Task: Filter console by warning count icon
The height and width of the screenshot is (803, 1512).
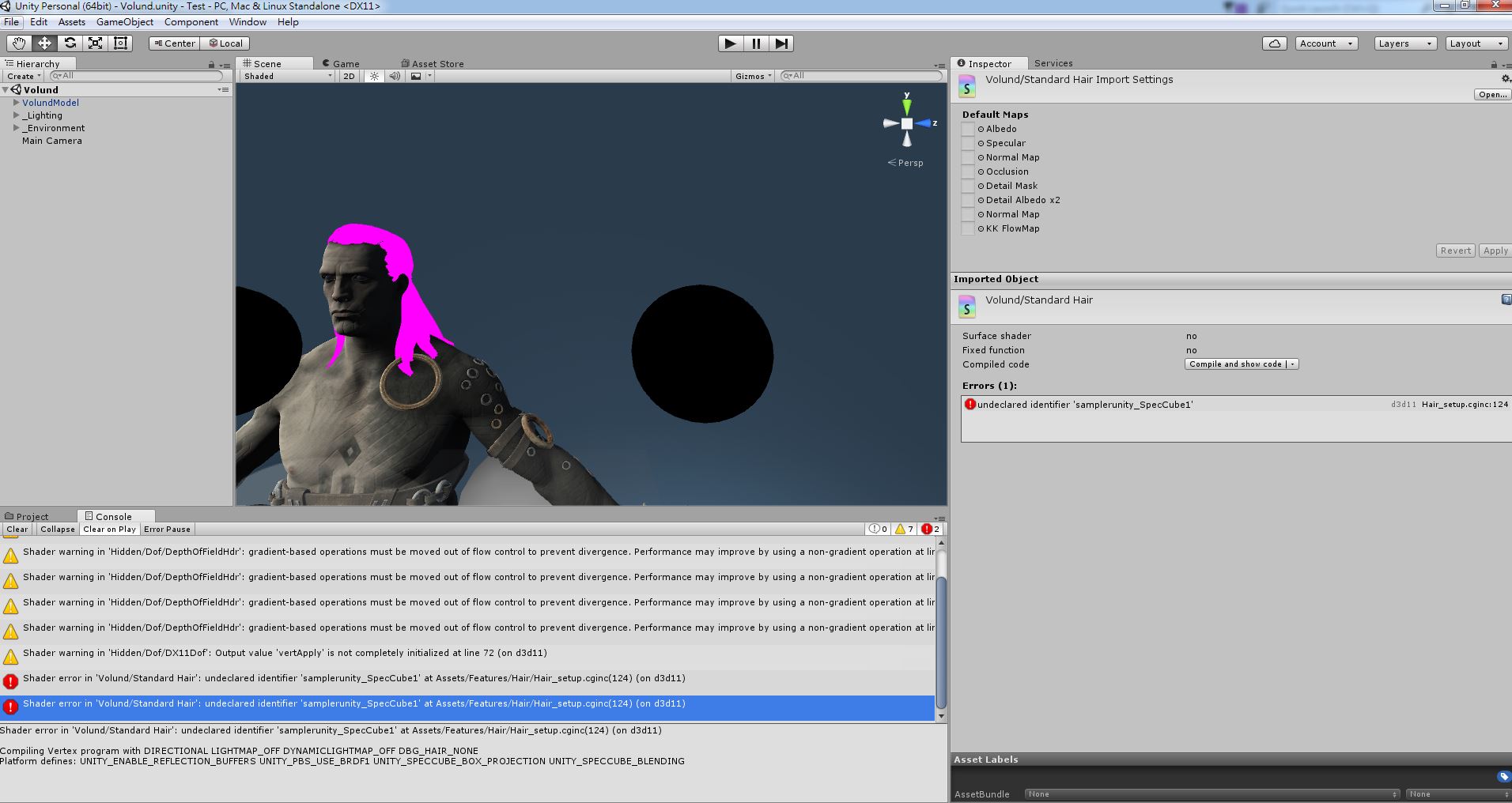Action: (903, 530)
